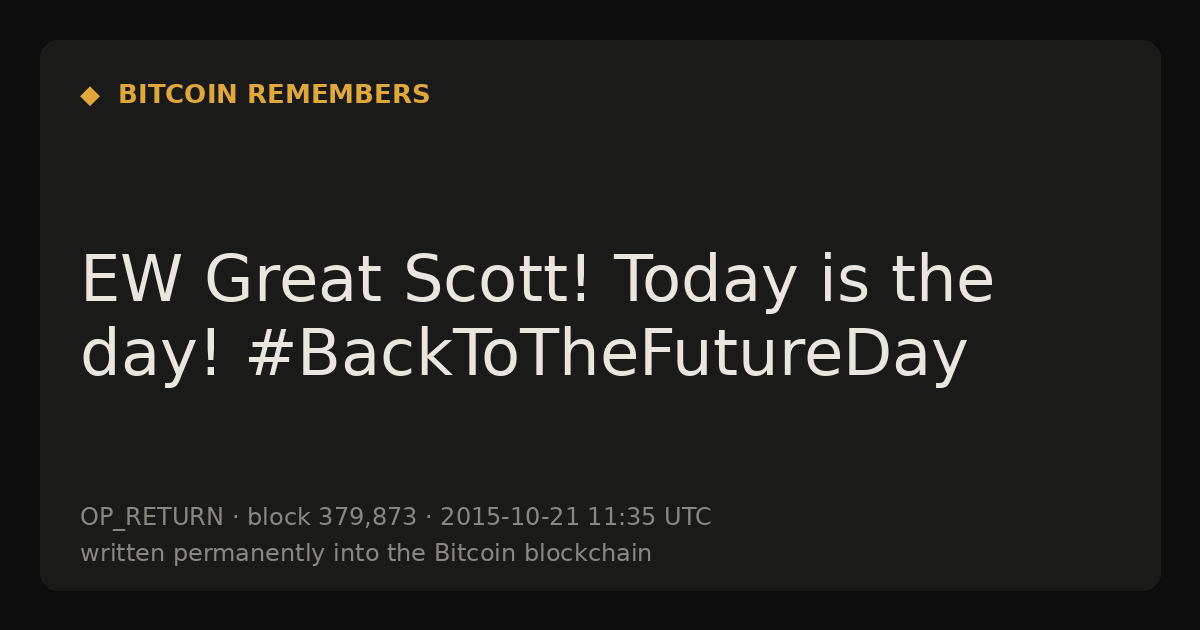Click the word 'Today' in message
This screenshot has height=630, width=1200.
(705, 281)
